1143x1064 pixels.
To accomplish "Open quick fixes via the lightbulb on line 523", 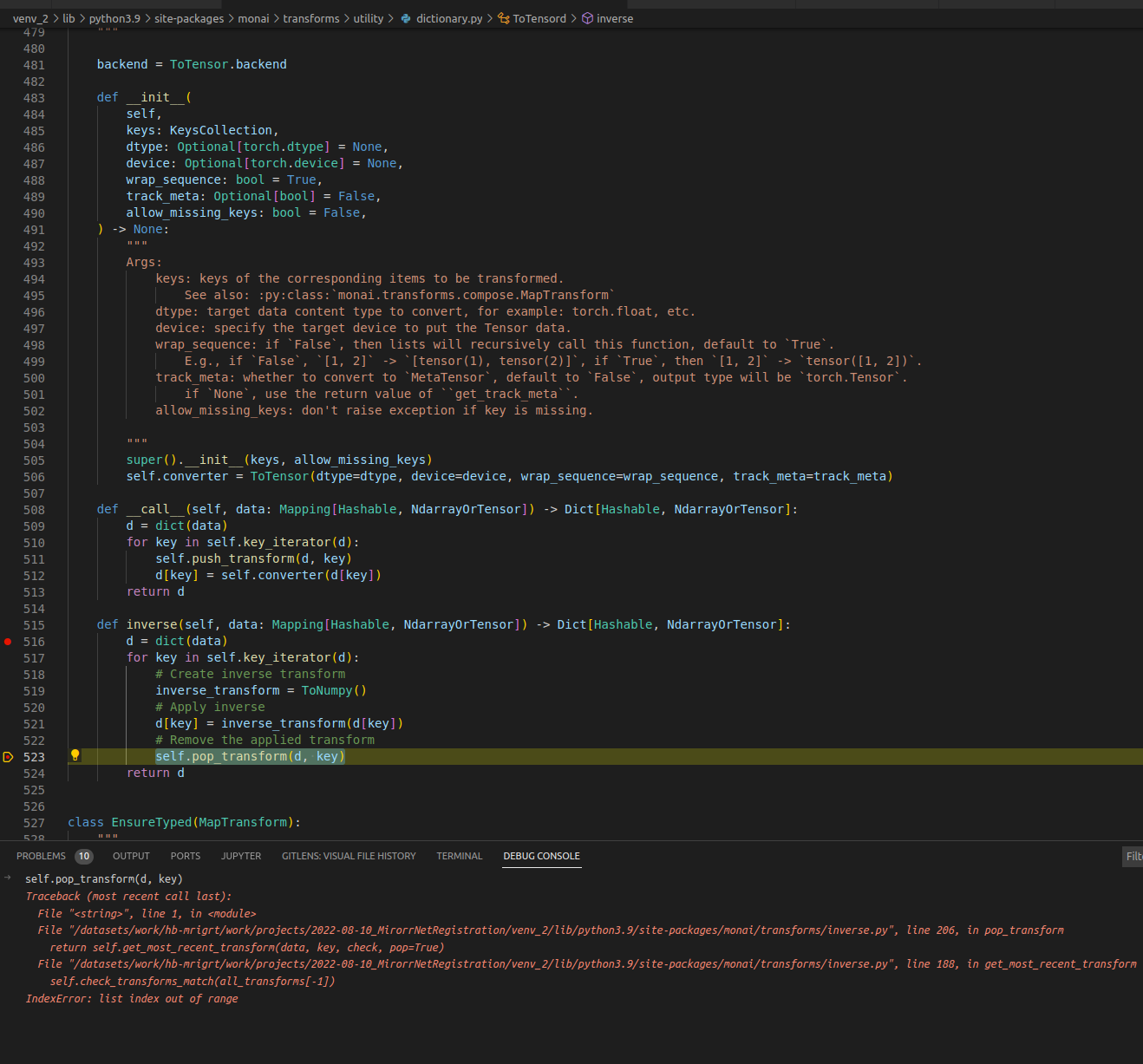I will [x=75, y=755].
